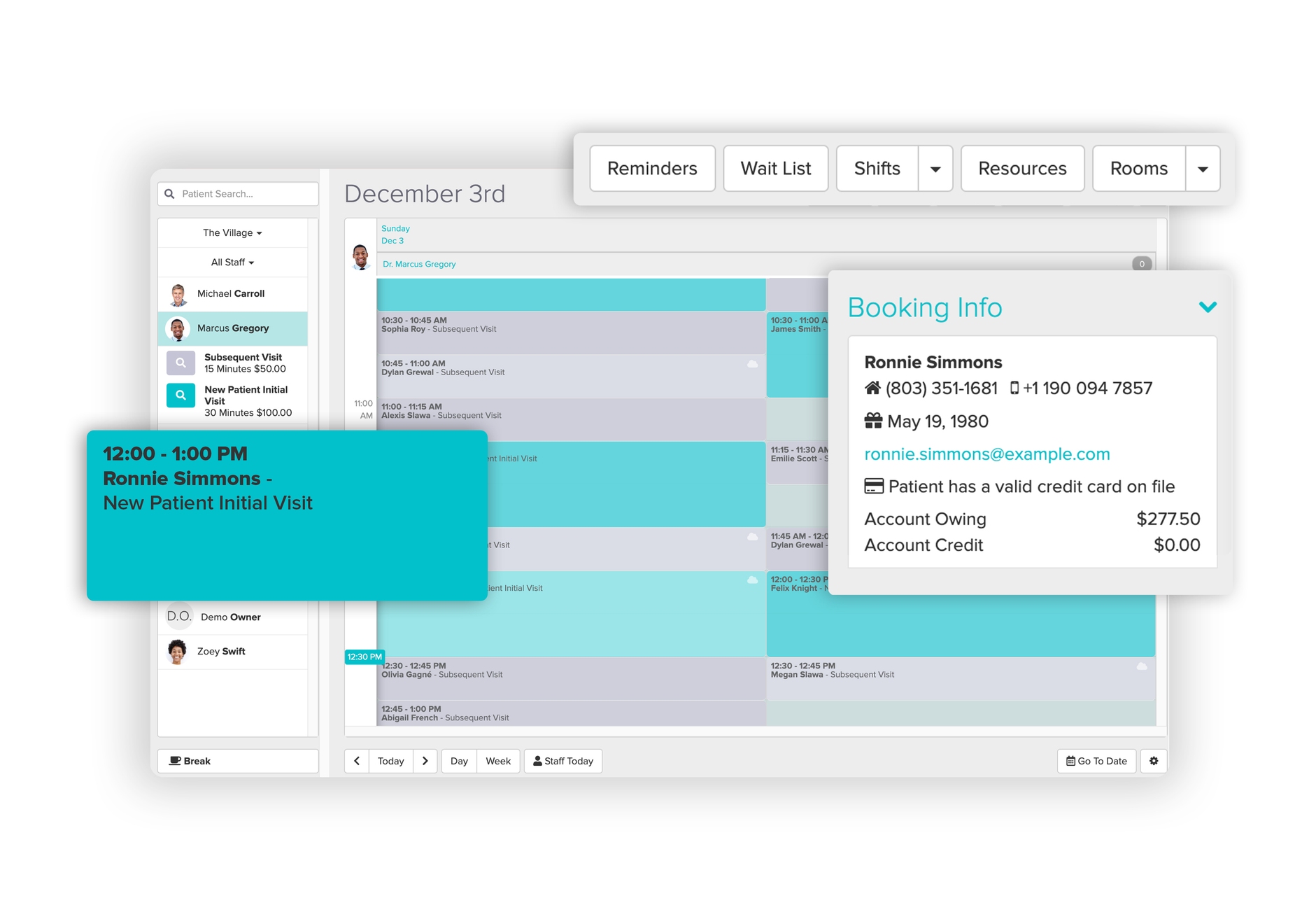Click the calendar icon on Go To Date

click(1070, 761)
